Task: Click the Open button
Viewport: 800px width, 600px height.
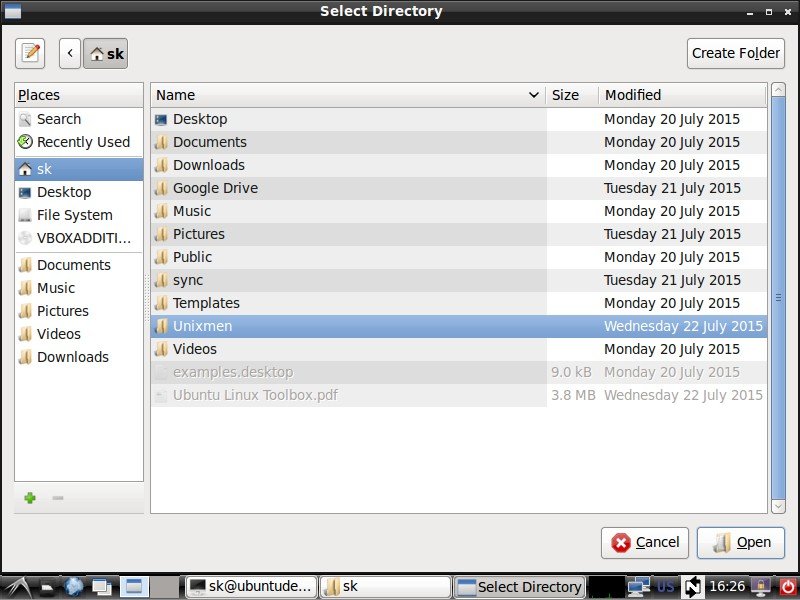Action: (x=741, y=542)
